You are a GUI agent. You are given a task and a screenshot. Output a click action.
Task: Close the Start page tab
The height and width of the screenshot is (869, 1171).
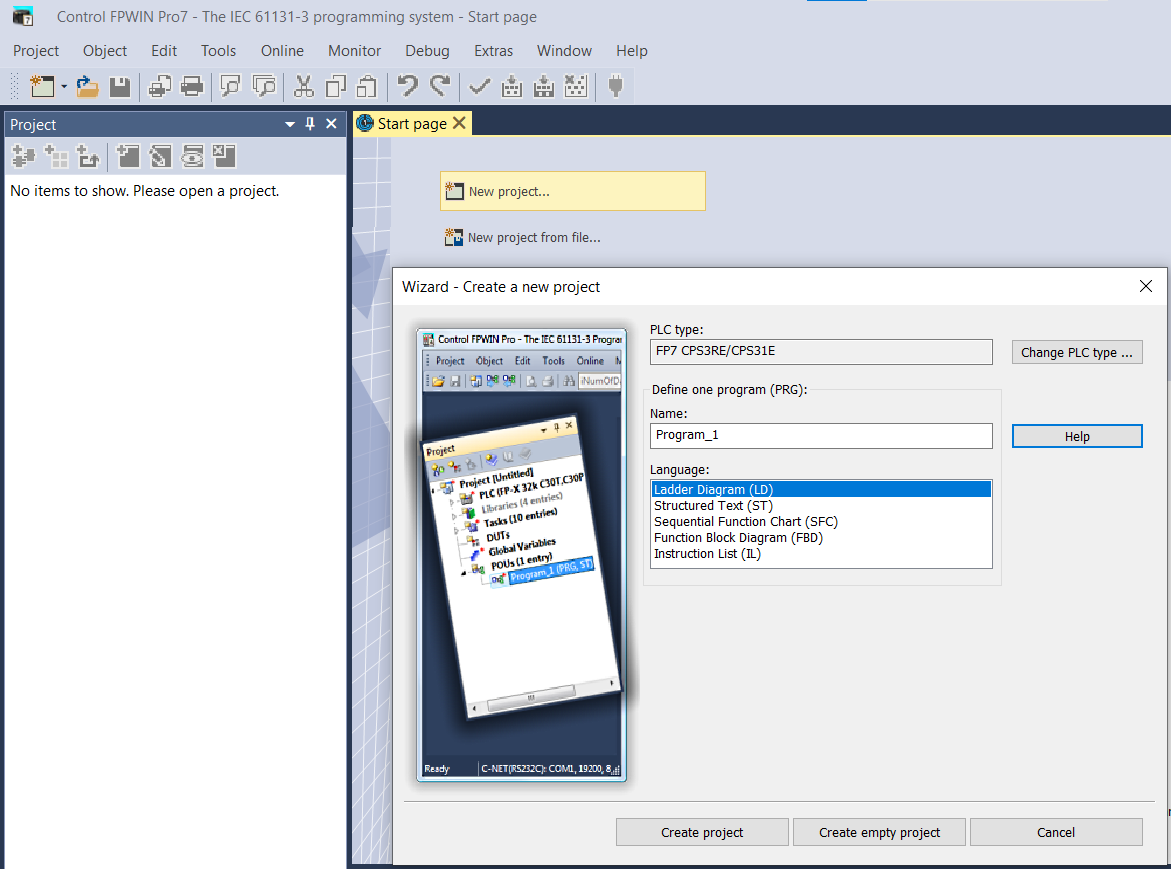tap(460, 123)
